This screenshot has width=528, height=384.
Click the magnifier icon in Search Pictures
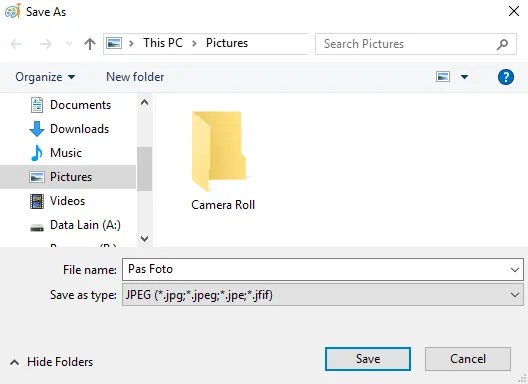pyautogui.click(x=502, y=44)
